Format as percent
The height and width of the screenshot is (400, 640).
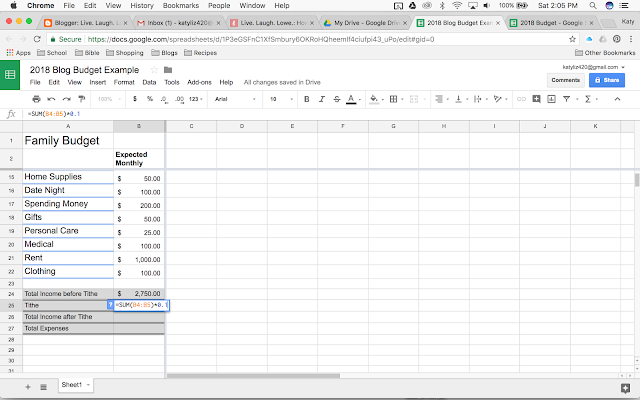(150, 99)
